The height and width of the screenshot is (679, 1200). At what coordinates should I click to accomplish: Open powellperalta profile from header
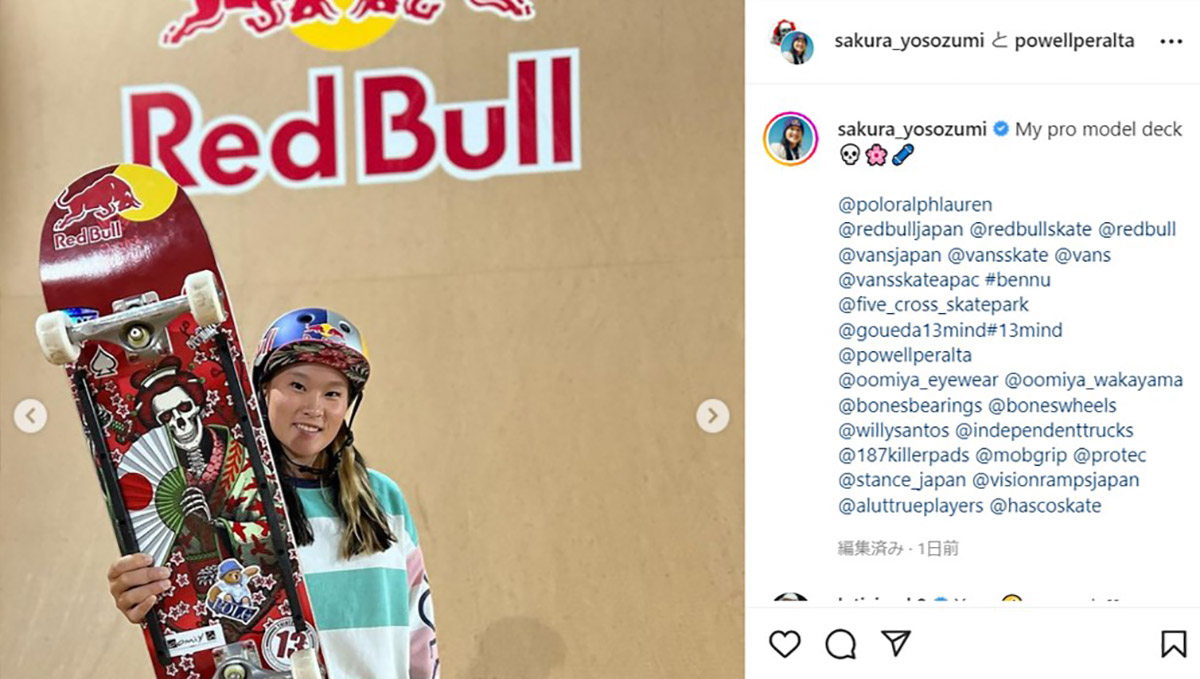pos(1074,41)
